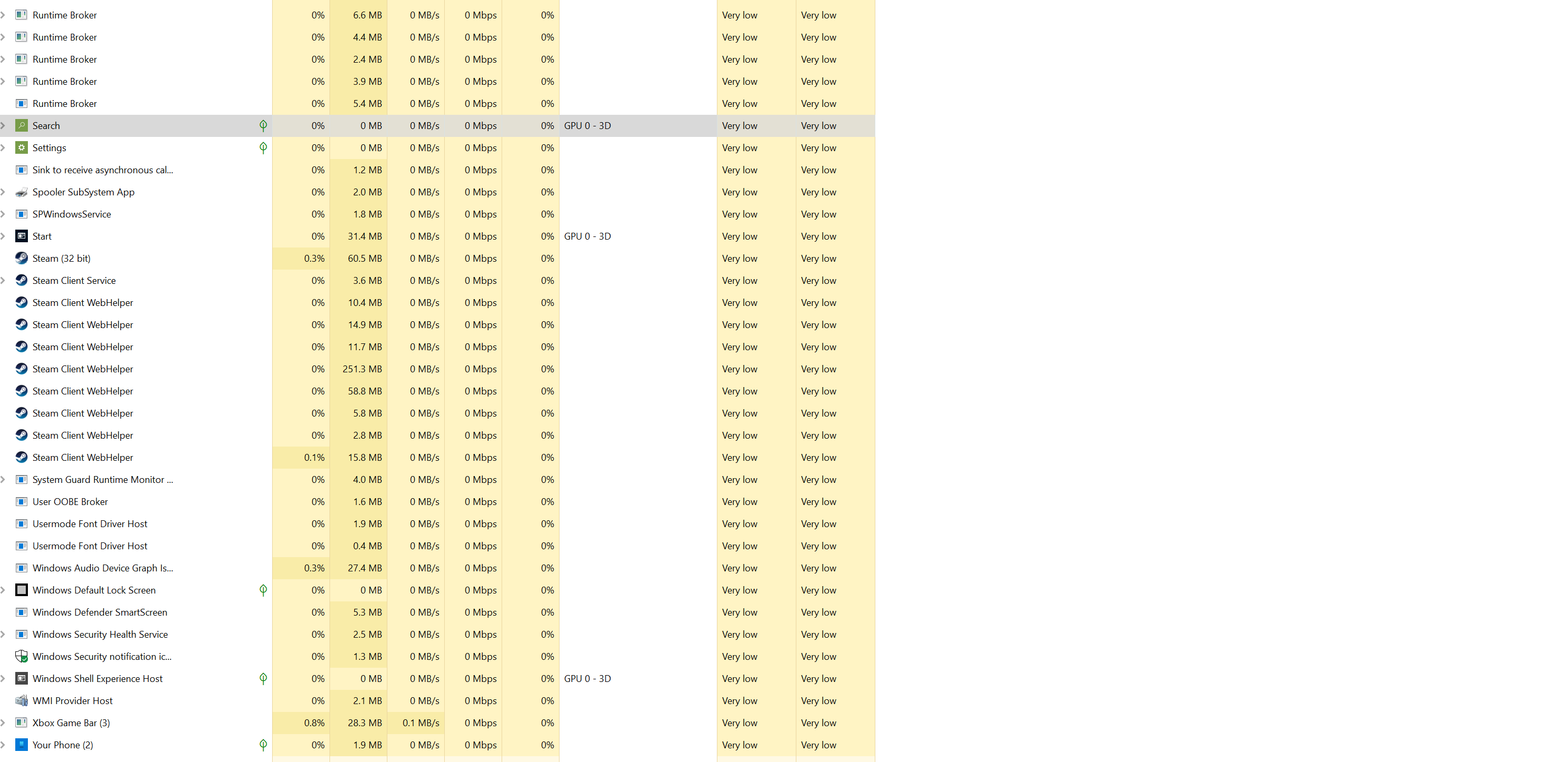Expand the SPWindowsService row
This screenshot has width=1568, height=762.
(x=3, y=214)
